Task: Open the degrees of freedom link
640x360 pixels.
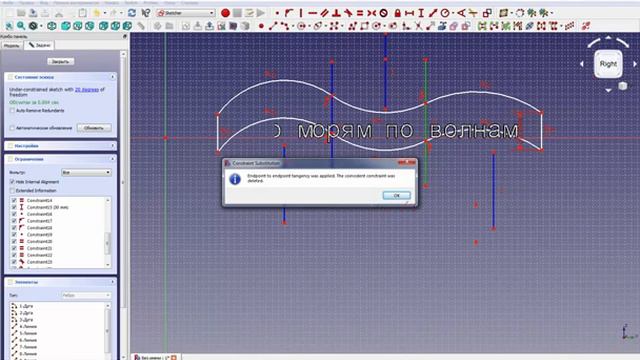Action: [x=87, y=89]
